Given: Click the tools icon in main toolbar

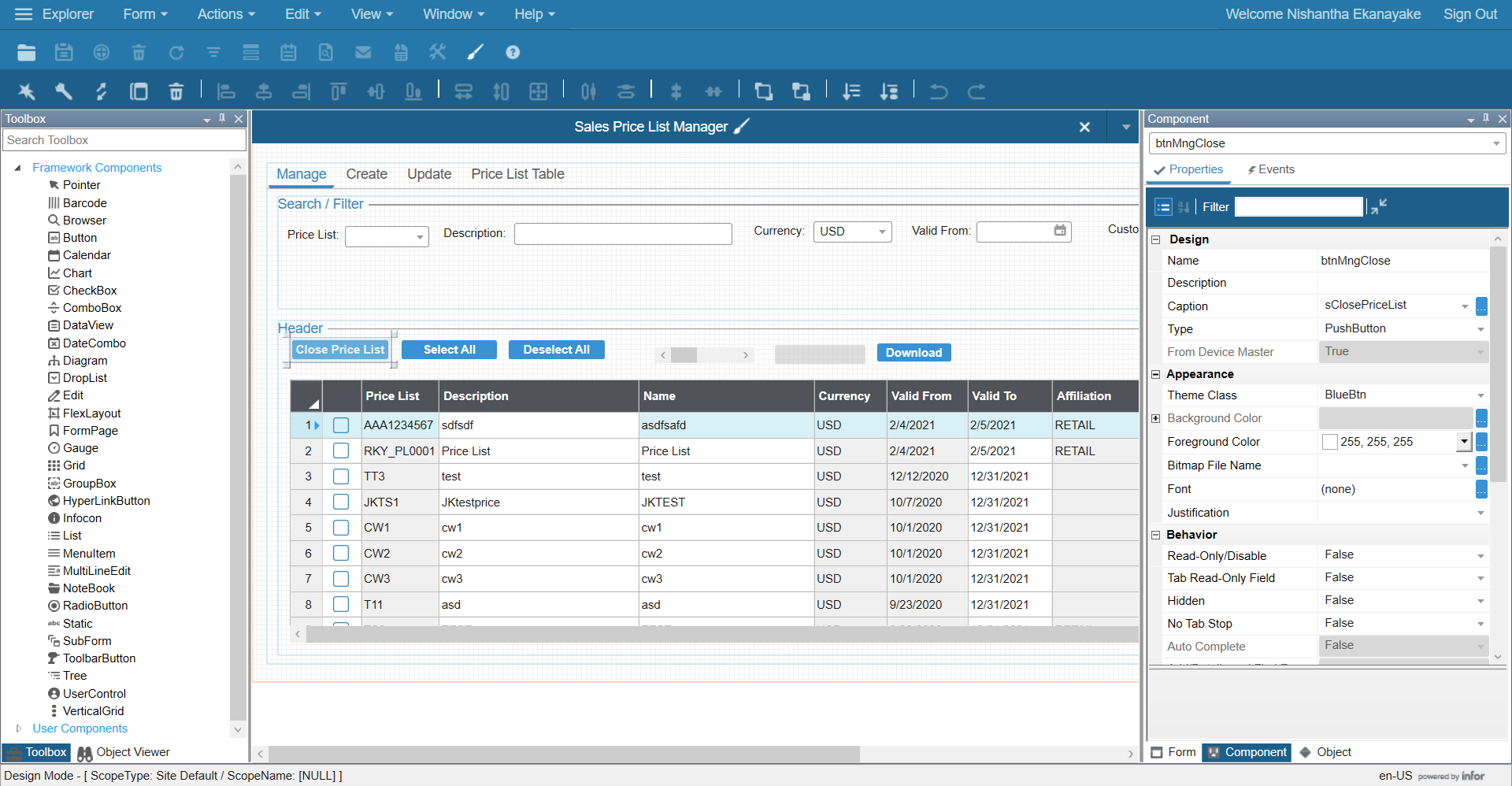Looking at the screenshot, I should click(437, 53).
